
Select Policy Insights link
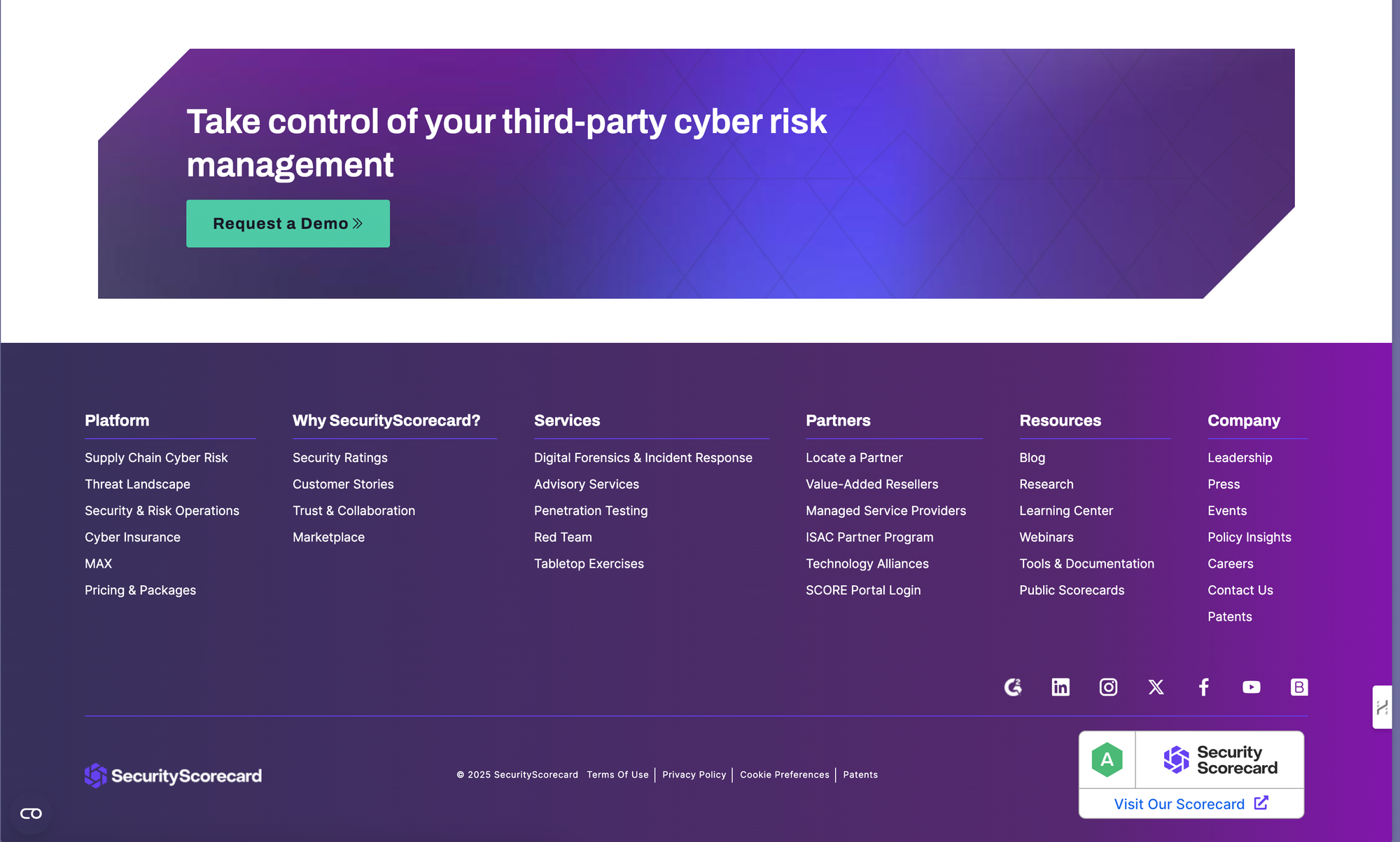pyautogui.click(x=1249, y=538)
